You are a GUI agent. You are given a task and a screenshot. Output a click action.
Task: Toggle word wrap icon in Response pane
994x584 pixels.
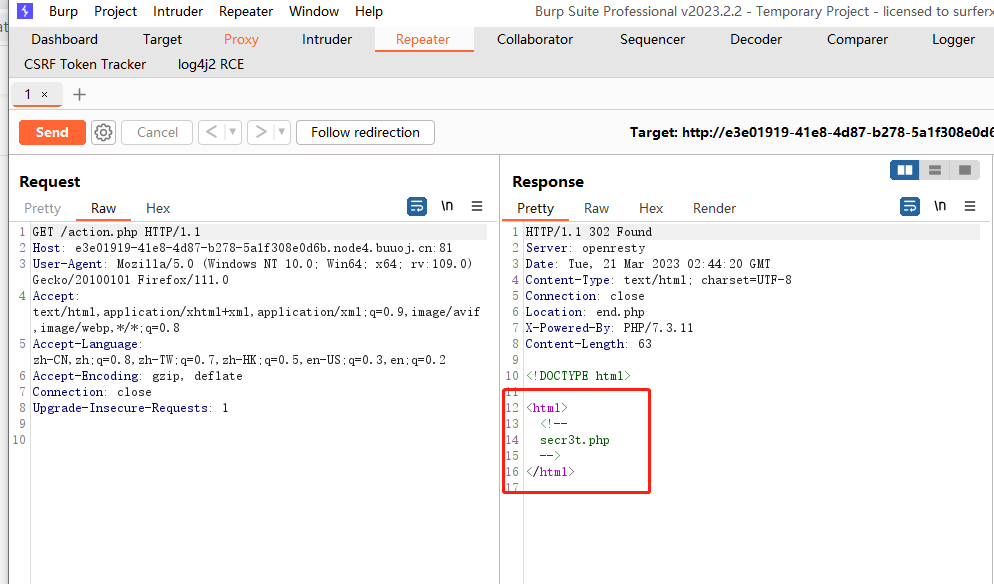[910, 207]
